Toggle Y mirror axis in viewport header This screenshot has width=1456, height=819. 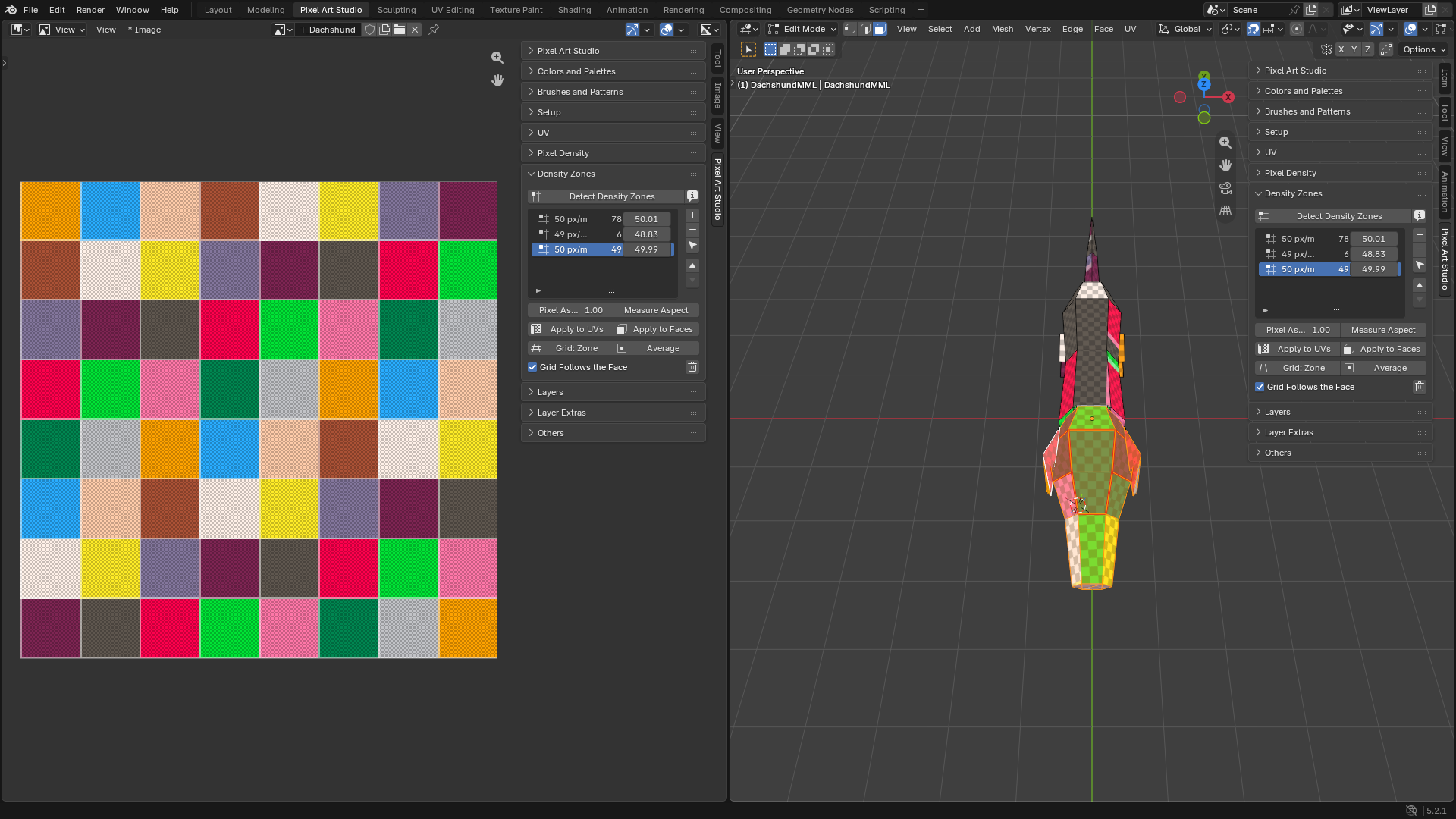[x=1354, y=49]
